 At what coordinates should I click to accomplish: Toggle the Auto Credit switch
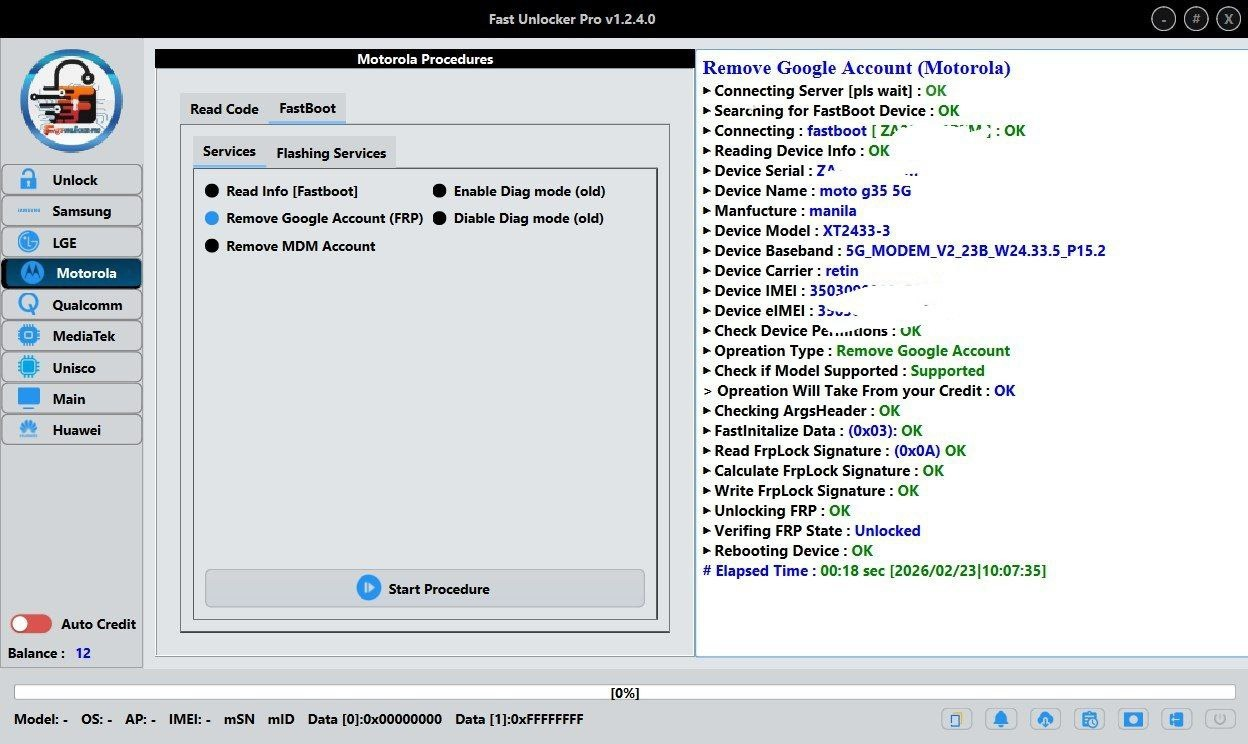point(31,624)
